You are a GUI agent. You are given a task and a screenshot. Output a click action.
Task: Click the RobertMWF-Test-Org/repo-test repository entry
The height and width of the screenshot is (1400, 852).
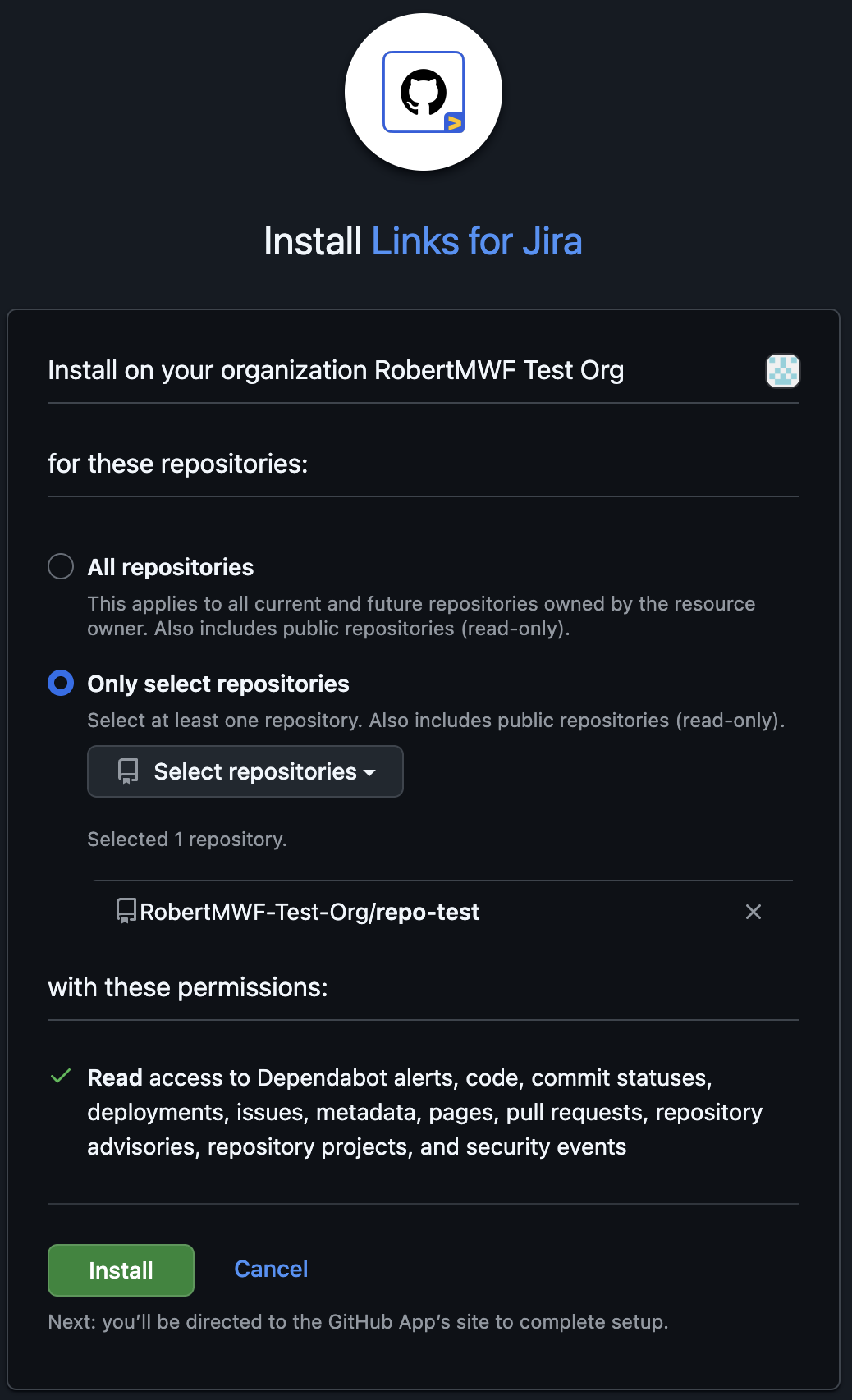pyautogui.click(x=309, y=912)
